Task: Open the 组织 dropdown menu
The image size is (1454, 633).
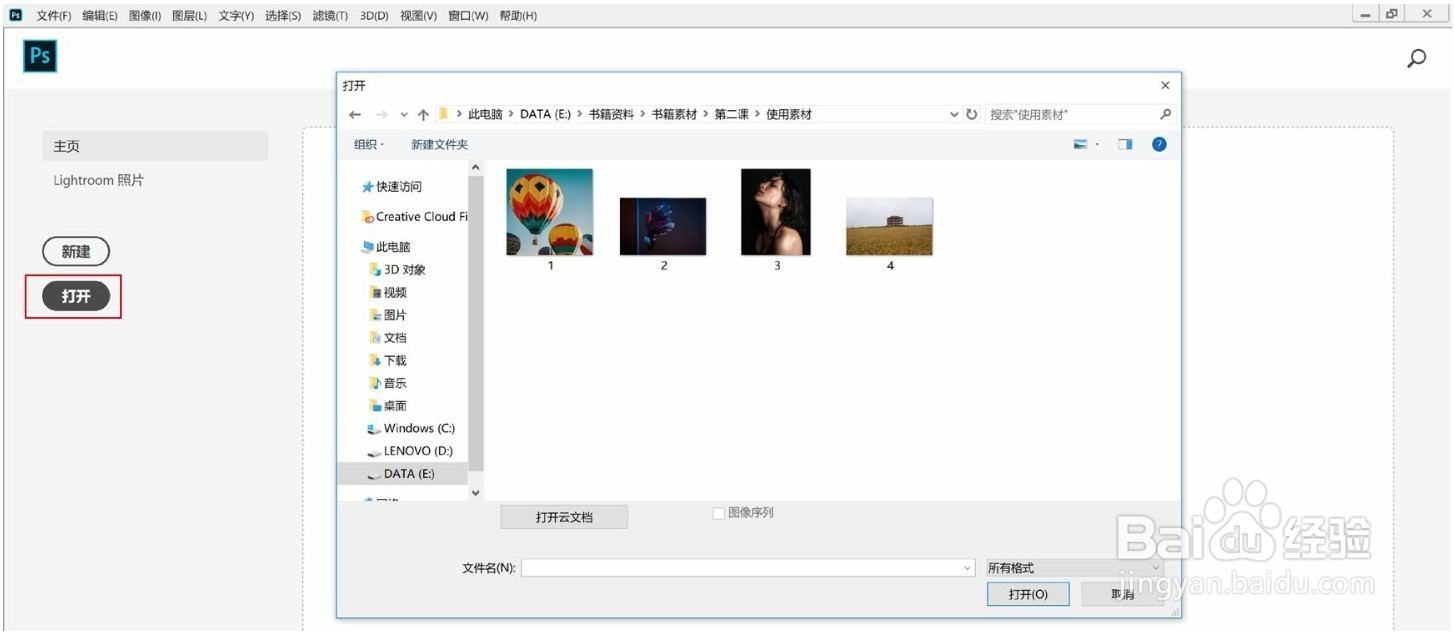Action: point(369,145)
